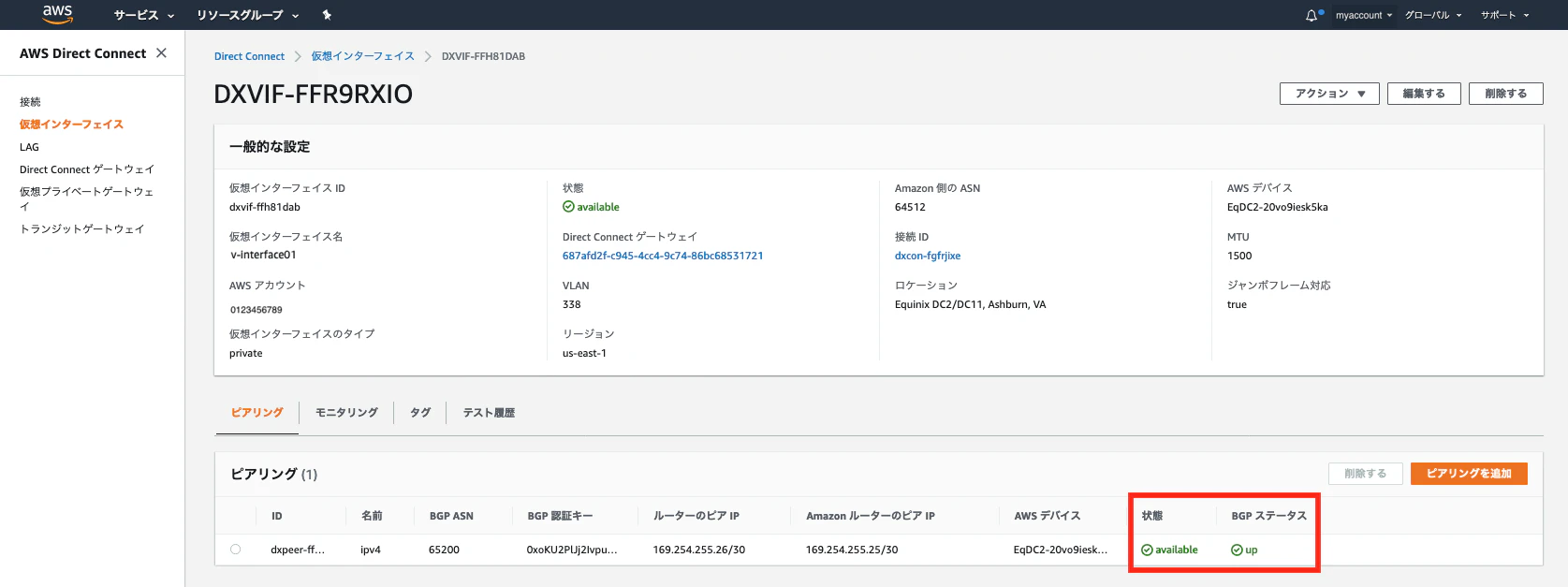Click VLAN value 338
The height and width of the screenshot is (587, 1568).
[572, 304]
